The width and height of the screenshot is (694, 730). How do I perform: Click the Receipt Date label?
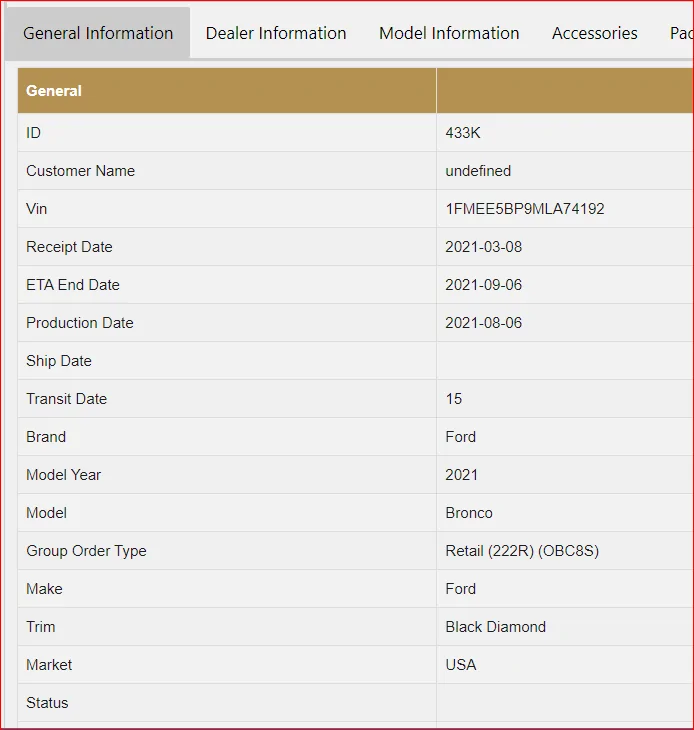pyautogui.click(x=69, y=247)
